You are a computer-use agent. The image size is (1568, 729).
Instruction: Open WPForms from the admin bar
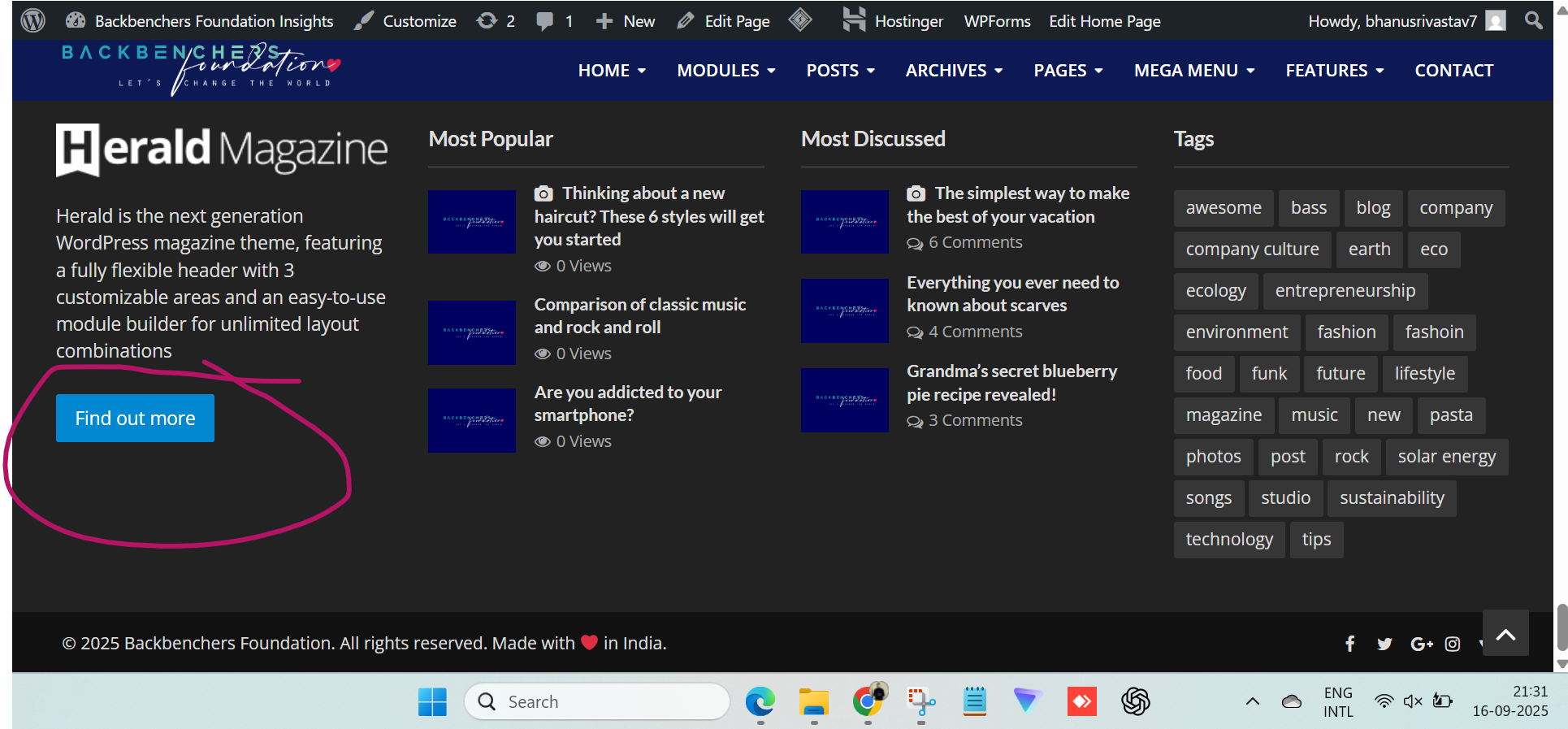[997, 21]
